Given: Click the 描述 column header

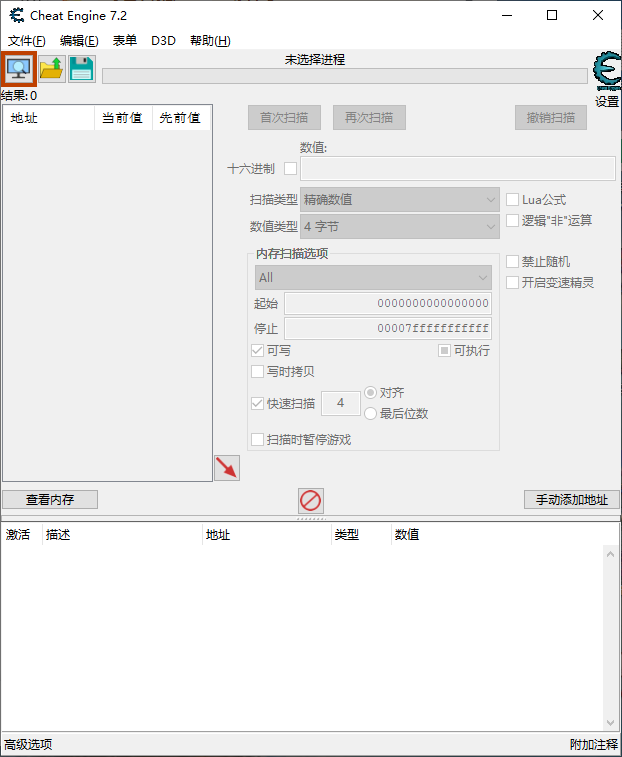Looking at the screenshot, I should (122, 534).
